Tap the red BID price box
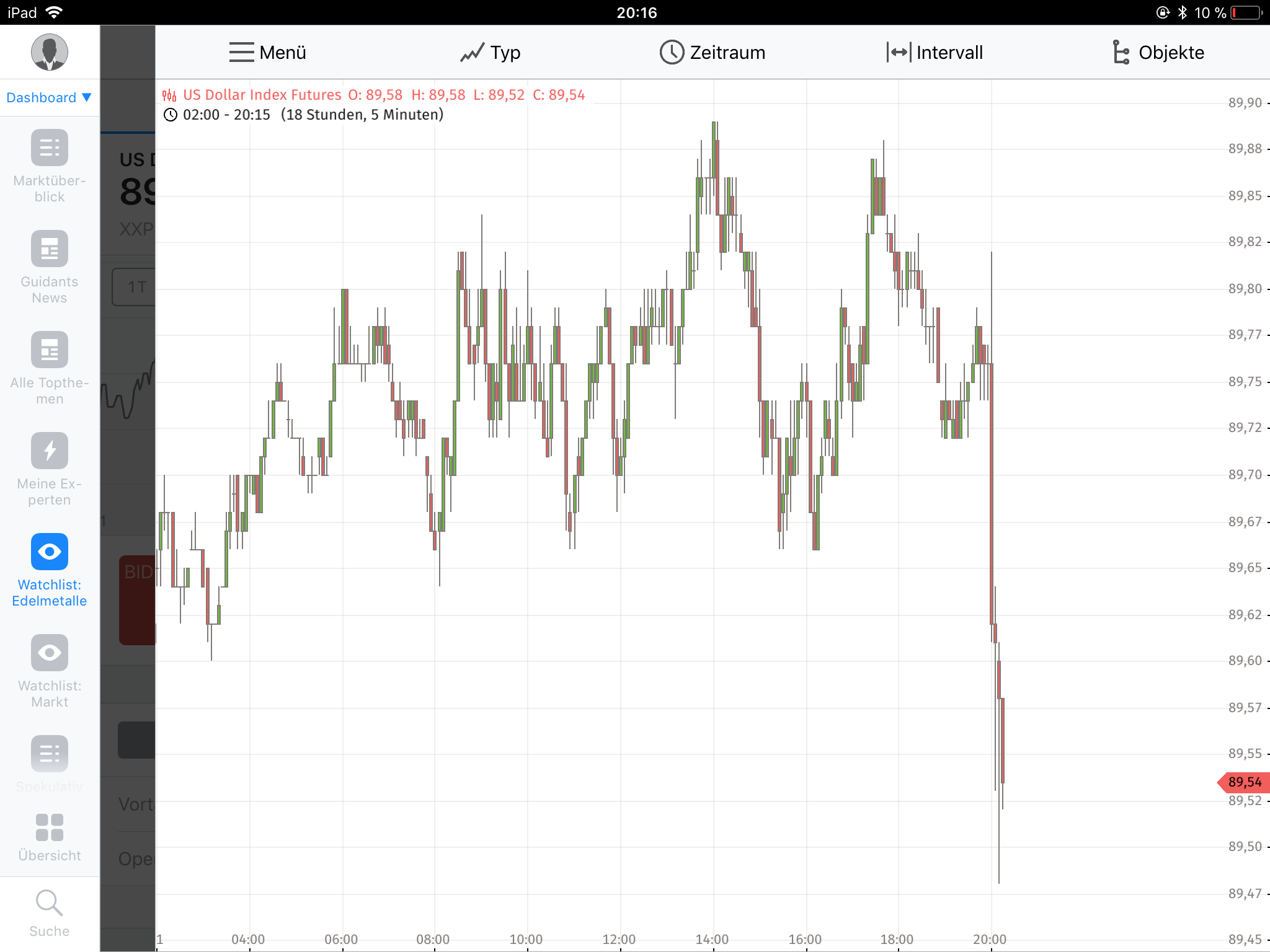The height and width of the screenshot is (952, 1270). (x=138, y=599)
